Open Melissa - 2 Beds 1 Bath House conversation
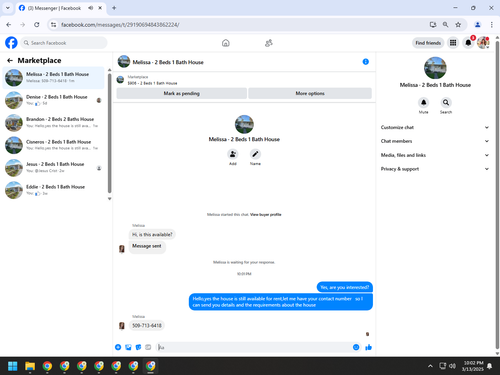 pos(54,77)
